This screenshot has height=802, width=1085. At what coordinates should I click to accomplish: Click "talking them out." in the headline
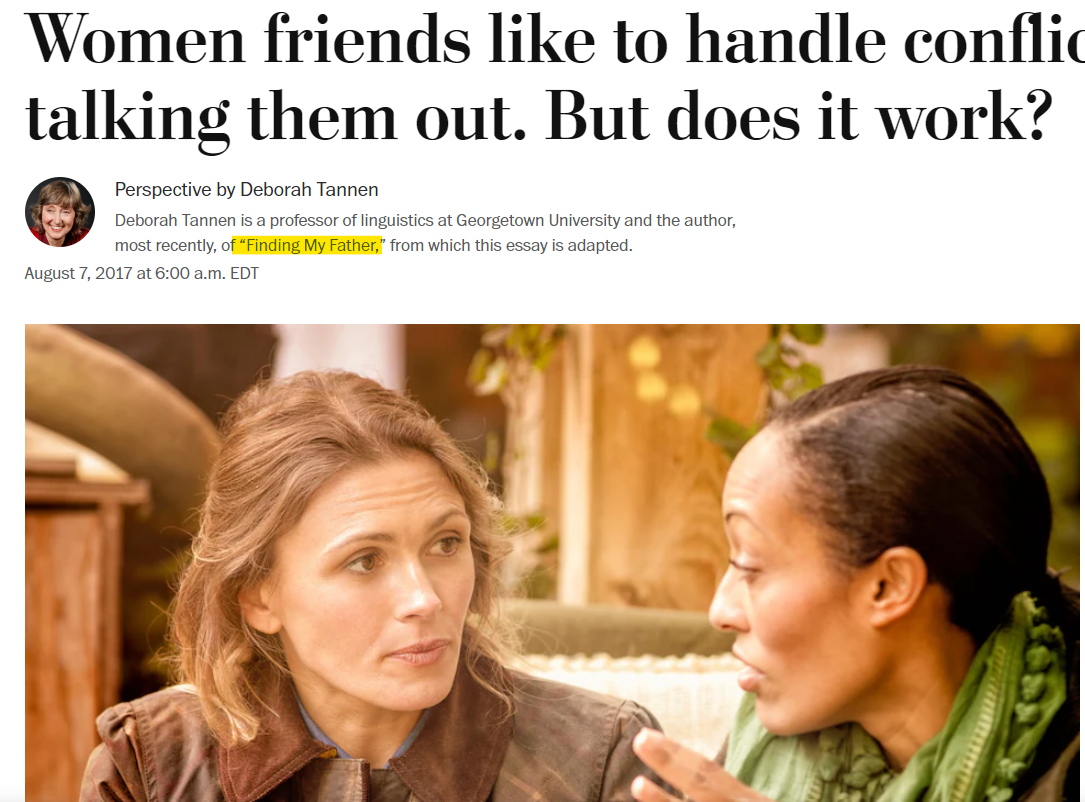(x=276, y=116)
